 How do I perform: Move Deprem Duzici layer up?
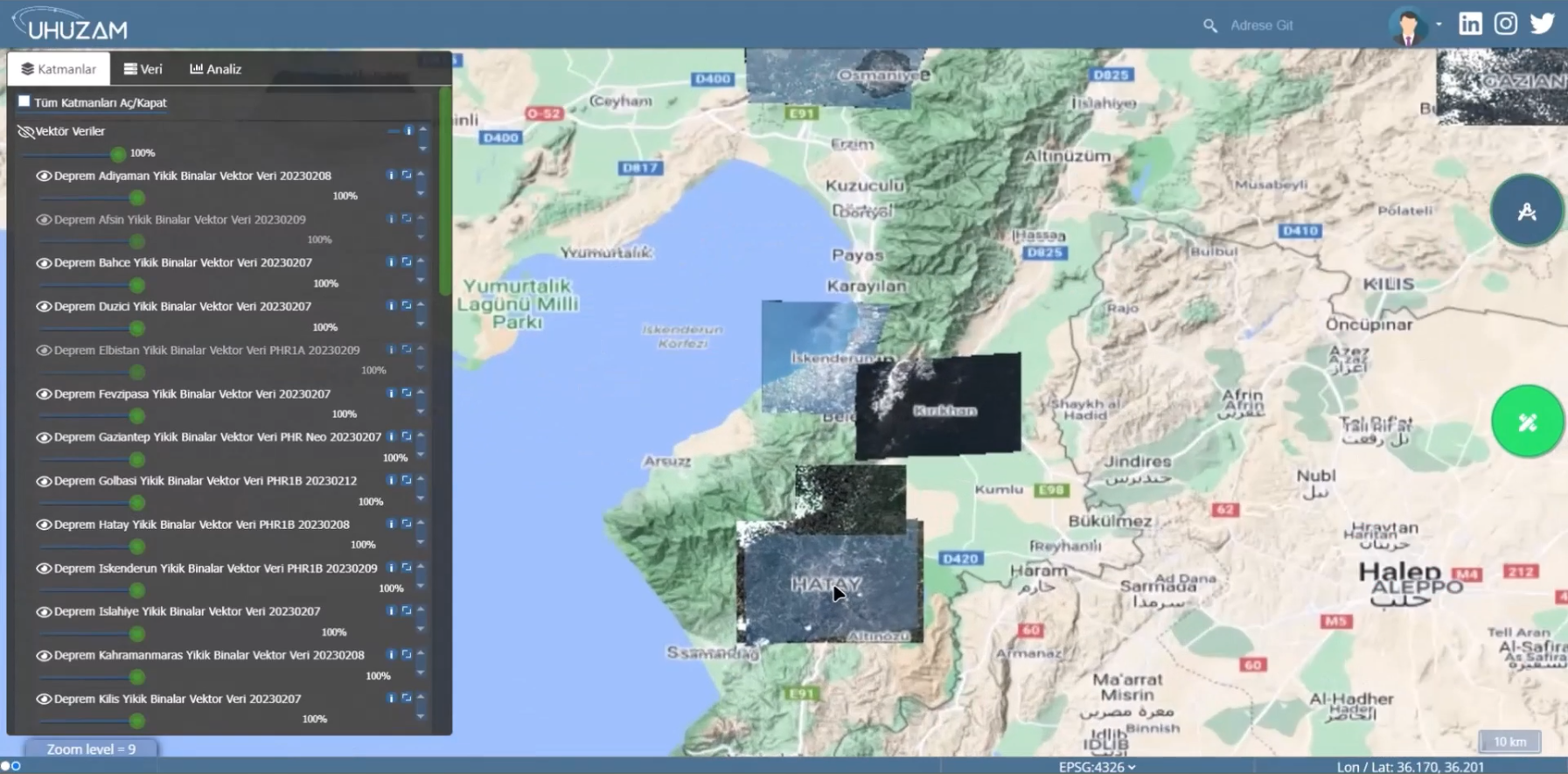(421, 303)
